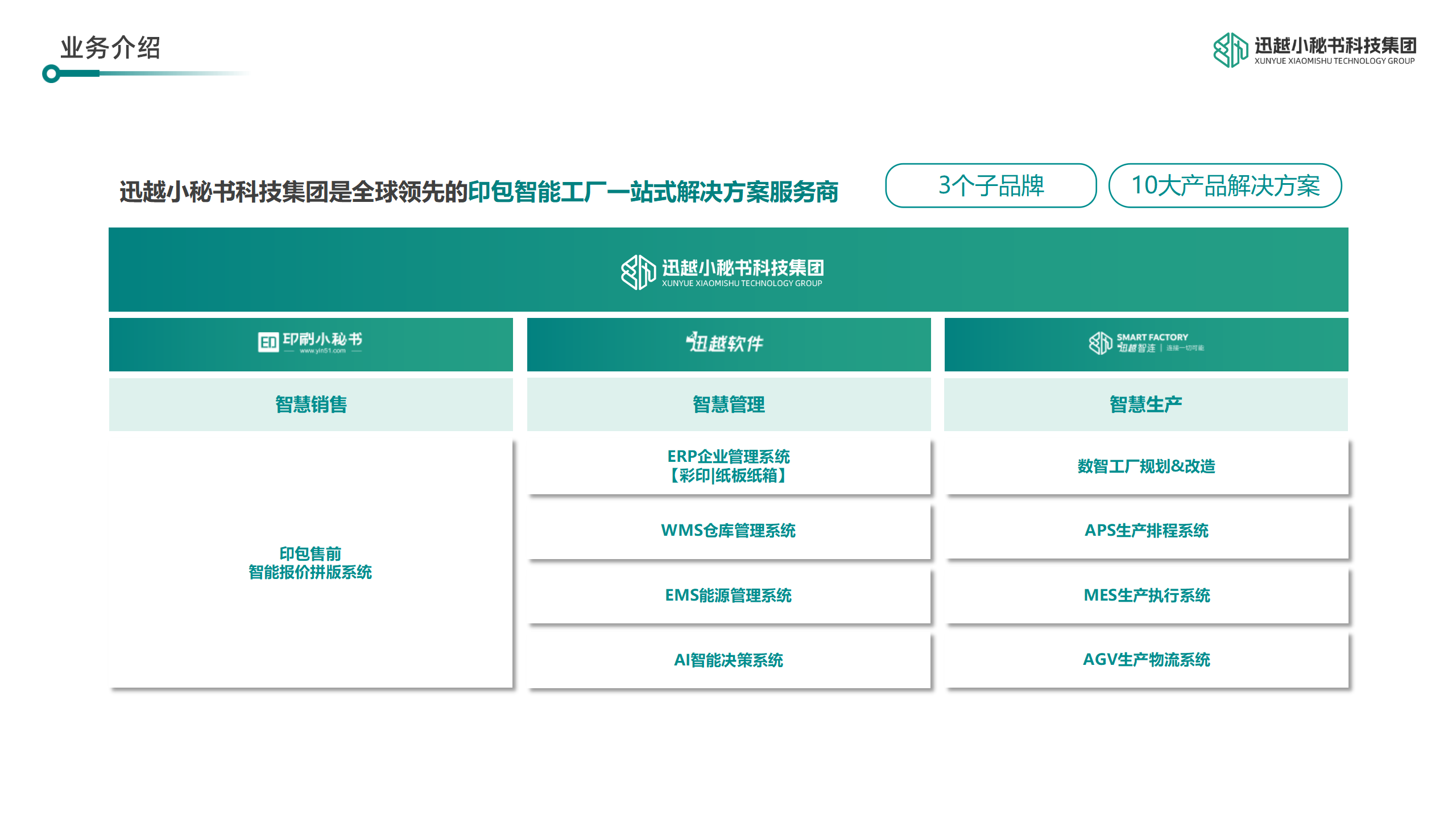This screenshot has width=1456, height=819.
Task: Click the top-right Xunyue Xiaomishu group logo
Action: pos(1314,50)
